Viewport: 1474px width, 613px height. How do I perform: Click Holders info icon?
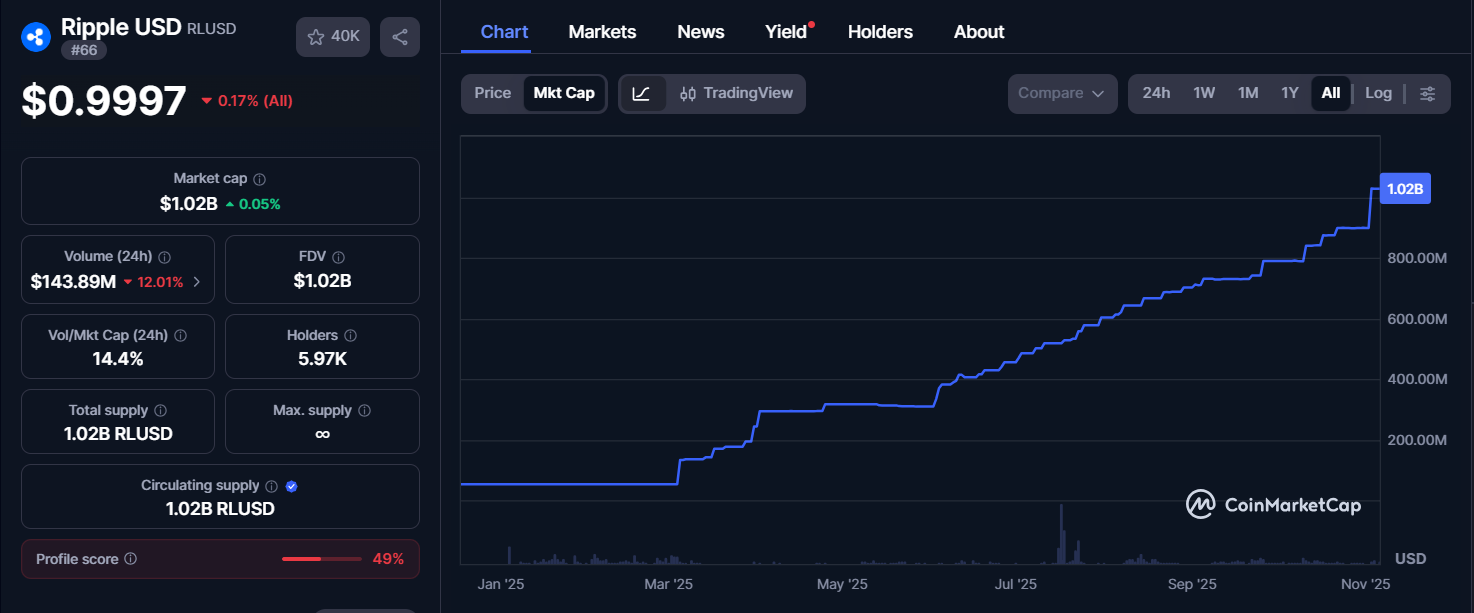pyautogui.click(x=350, y=336)
